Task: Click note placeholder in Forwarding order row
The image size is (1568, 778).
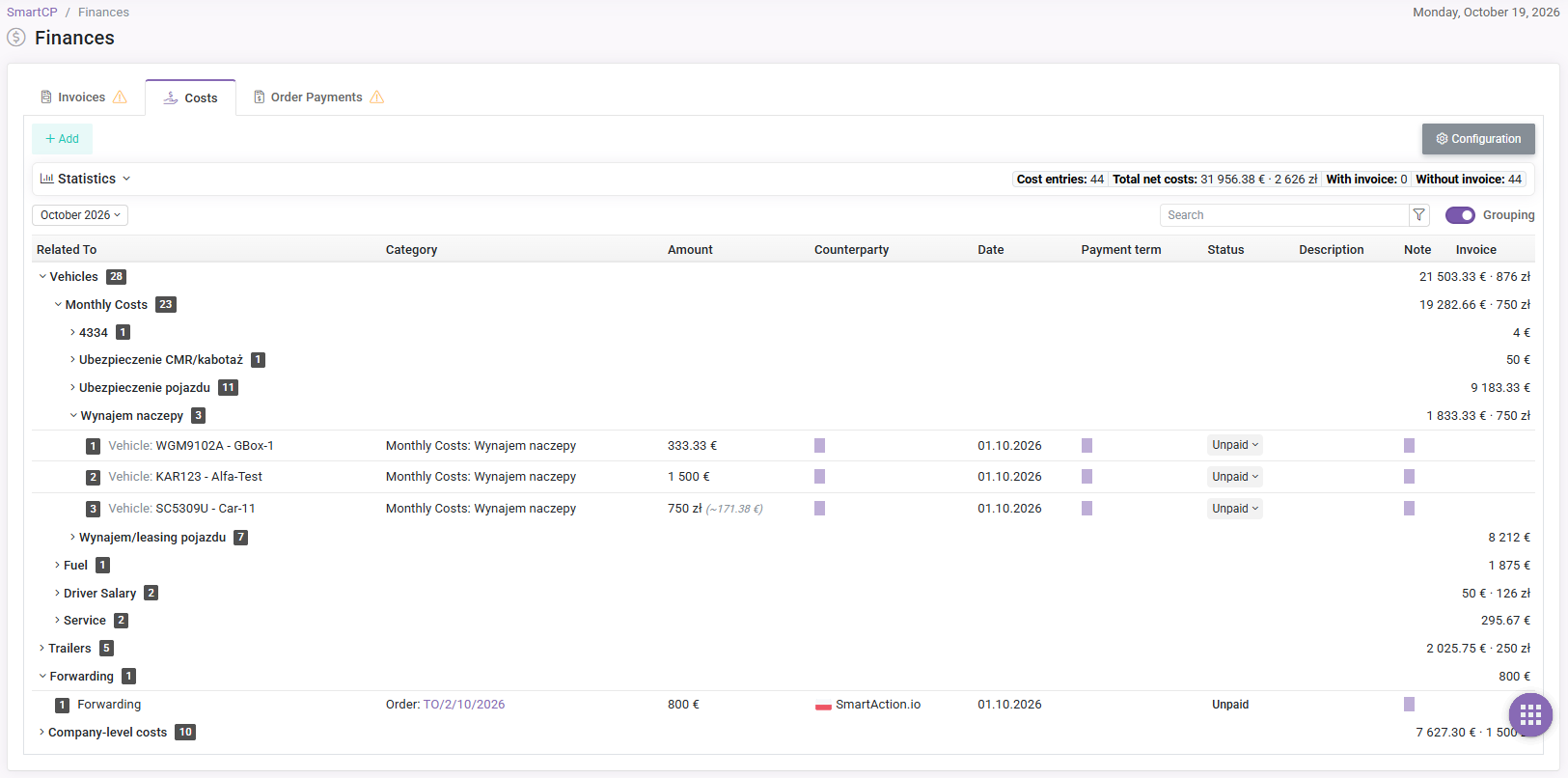Action: [x=1409, y=705]
